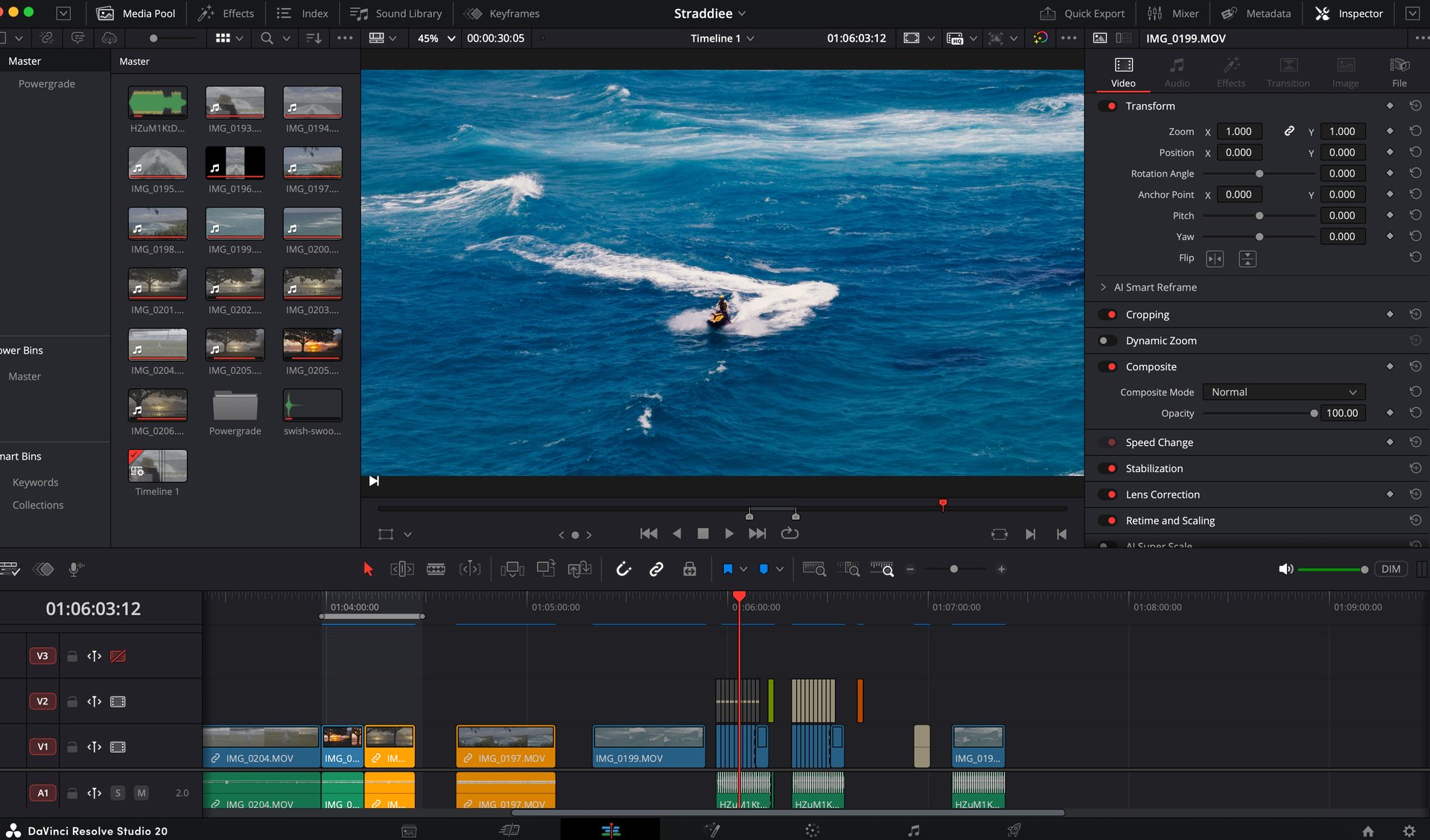Click the blue flag marker icon

point(728,569)
